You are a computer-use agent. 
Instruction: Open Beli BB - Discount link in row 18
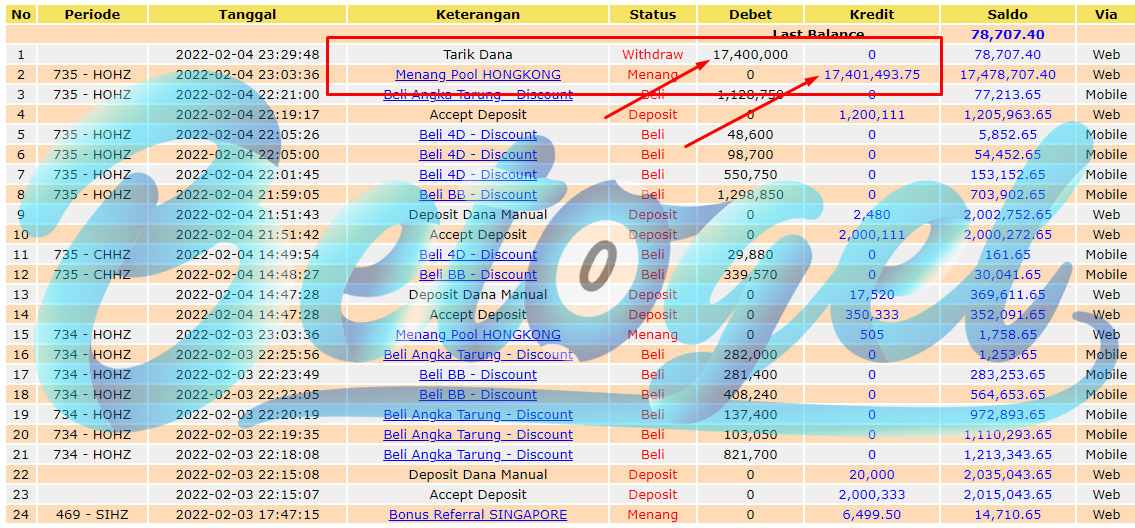pos(478,395)
